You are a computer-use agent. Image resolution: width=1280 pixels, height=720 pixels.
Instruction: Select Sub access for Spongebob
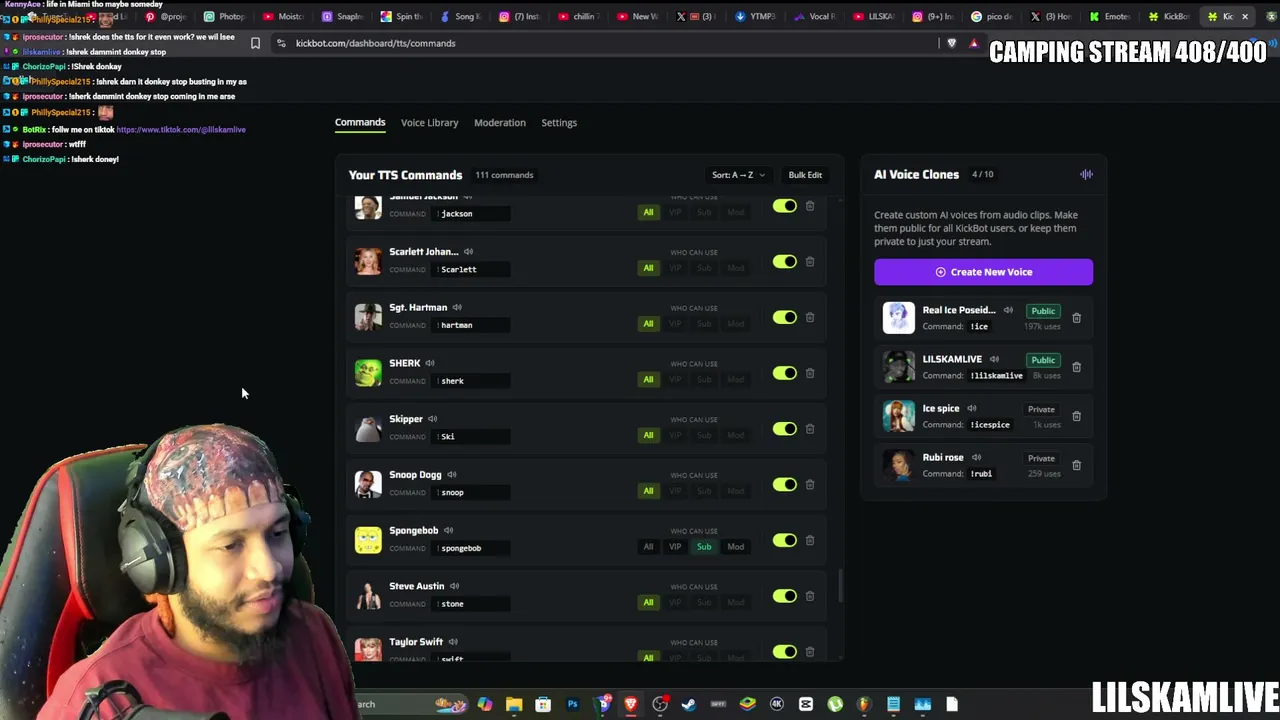[704, 547]
